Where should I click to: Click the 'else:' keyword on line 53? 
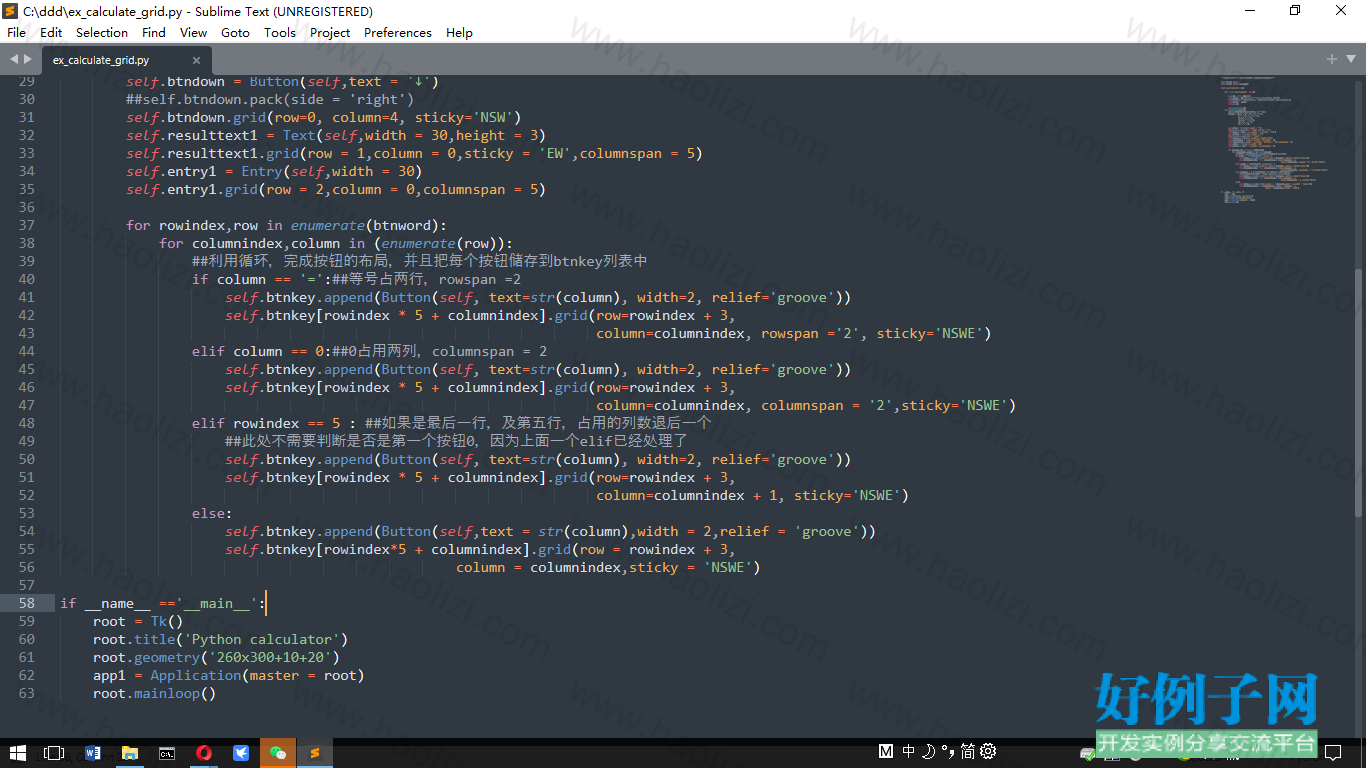(x=212, y=513)
